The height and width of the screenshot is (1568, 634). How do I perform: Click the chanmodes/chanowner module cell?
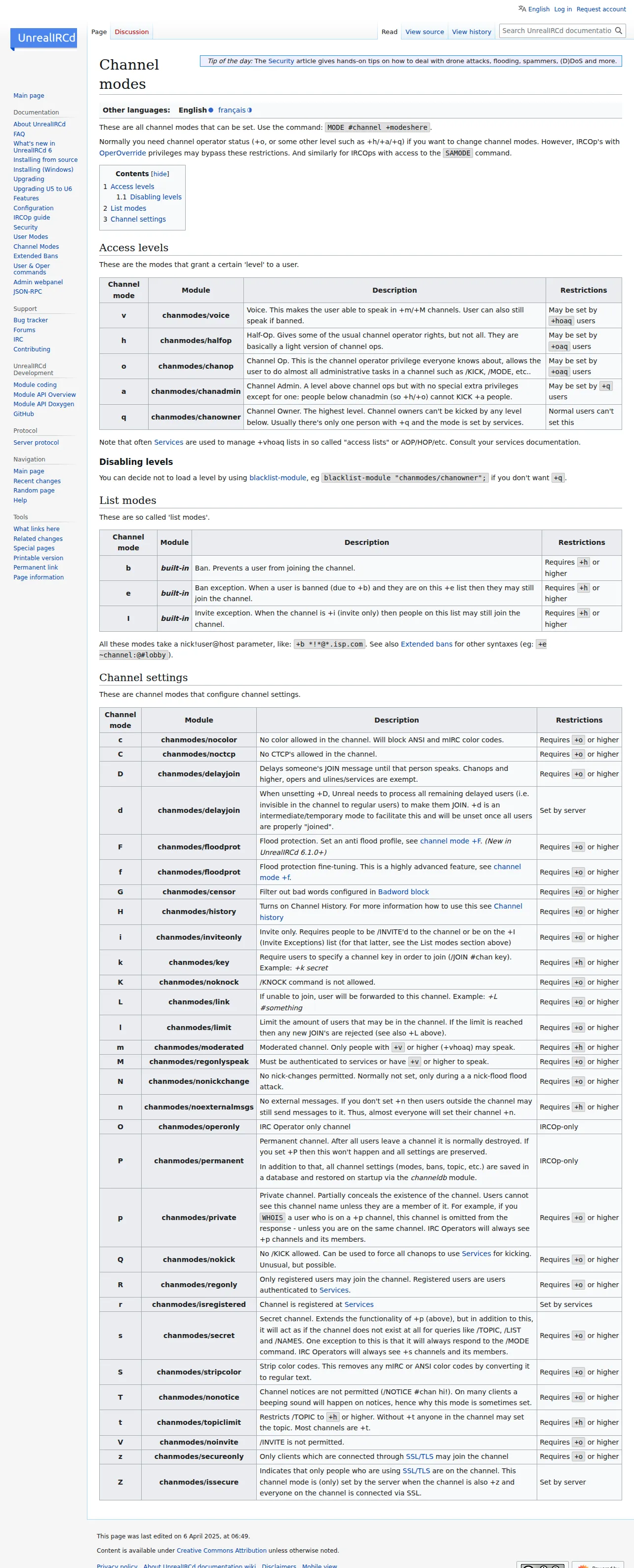(x=196, y=417)
